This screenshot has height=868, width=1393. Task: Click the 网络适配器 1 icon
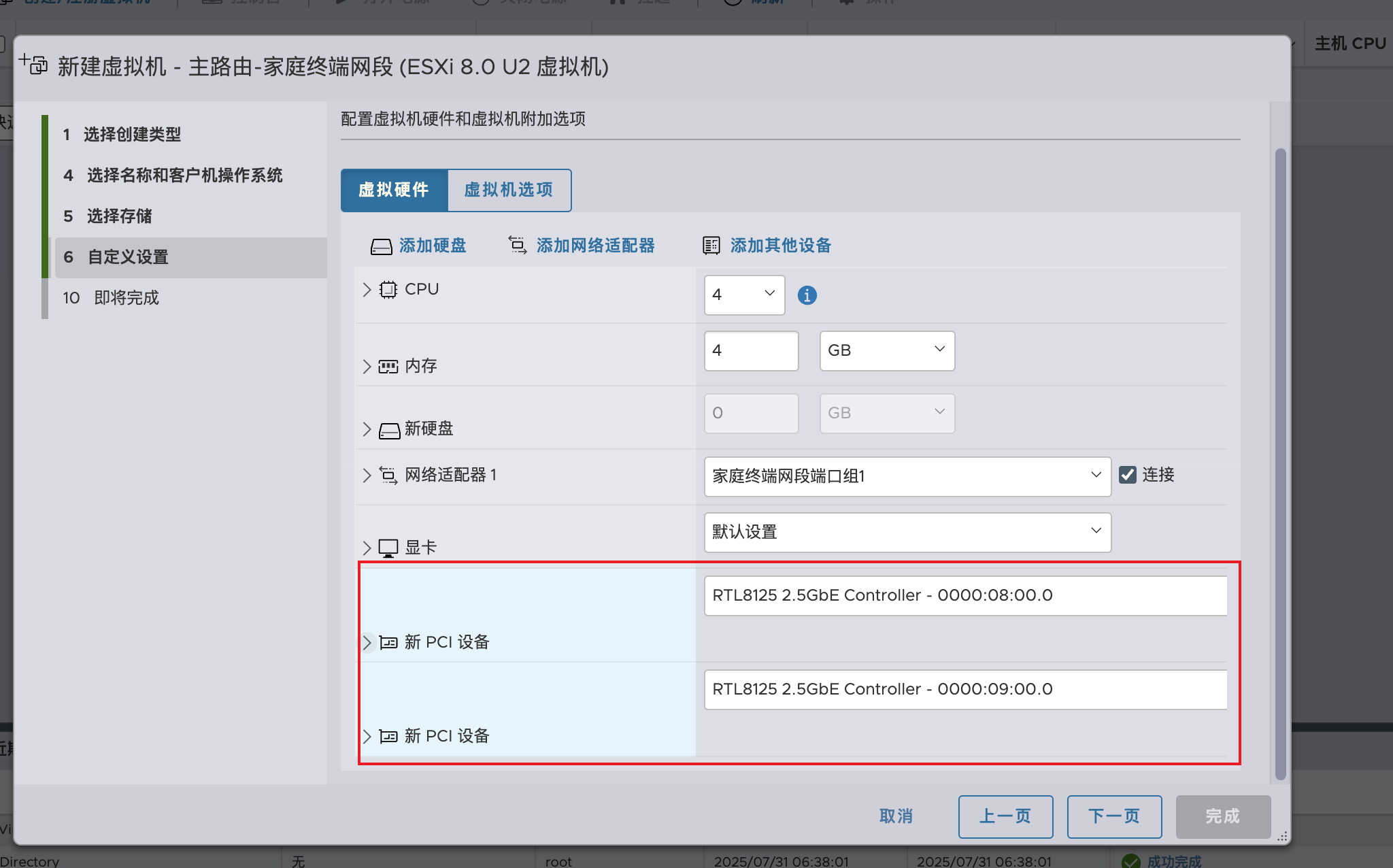tap(388, 475)
